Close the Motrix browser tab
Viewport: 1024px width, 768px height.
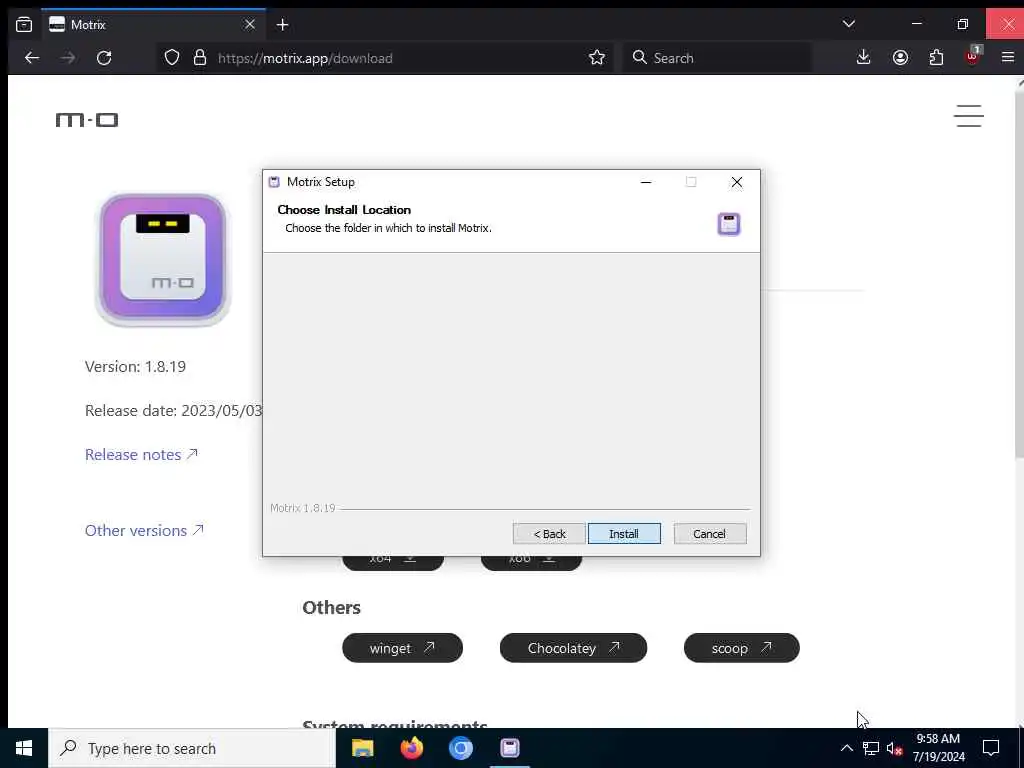click(x=249, y=25)
